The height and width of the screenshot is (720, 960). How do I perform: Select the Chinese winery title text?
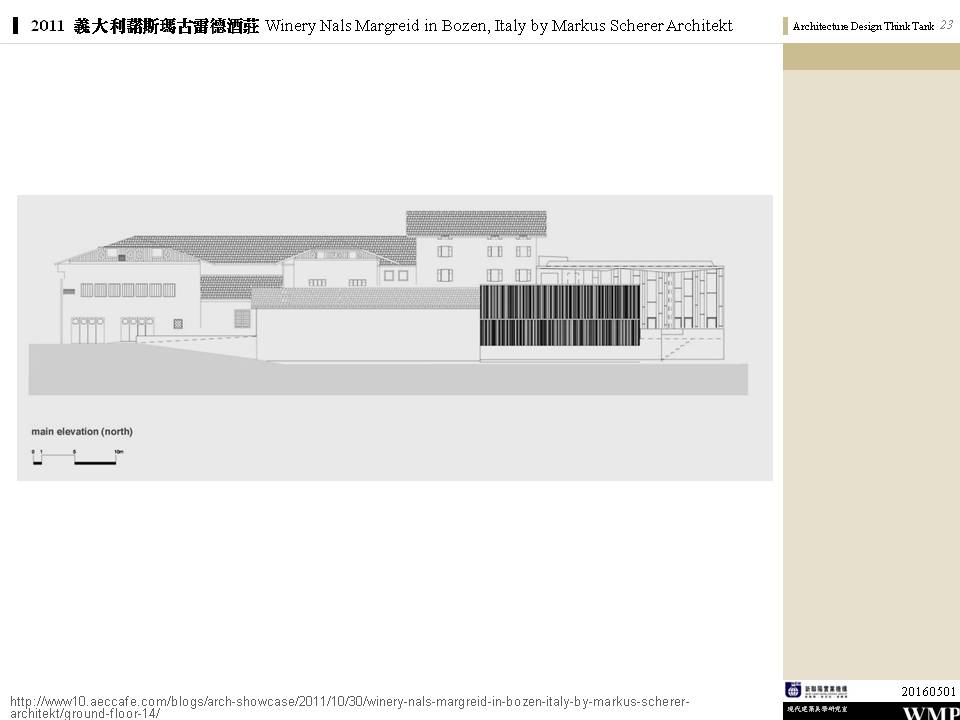pos(166,26)
